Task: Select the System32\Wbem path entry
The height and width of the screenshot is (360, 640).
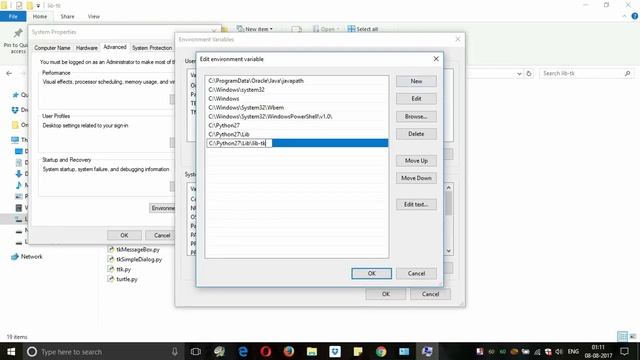Action: coord(297,107)
